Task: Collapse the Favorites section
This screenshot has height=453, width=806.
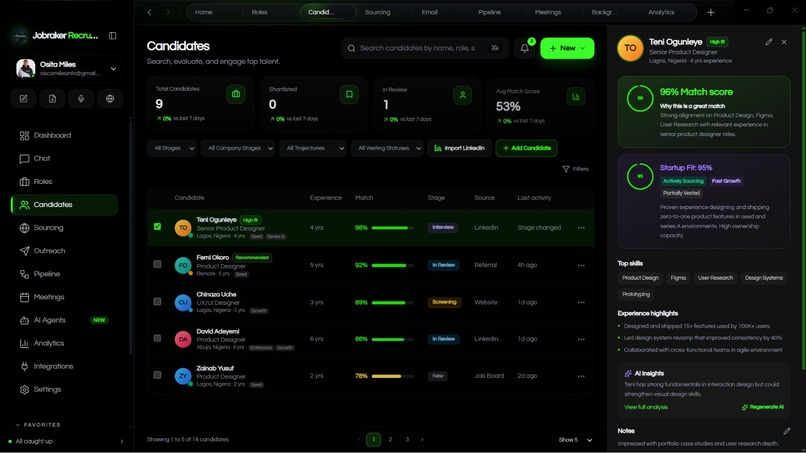Action: [x=38, y=425]
